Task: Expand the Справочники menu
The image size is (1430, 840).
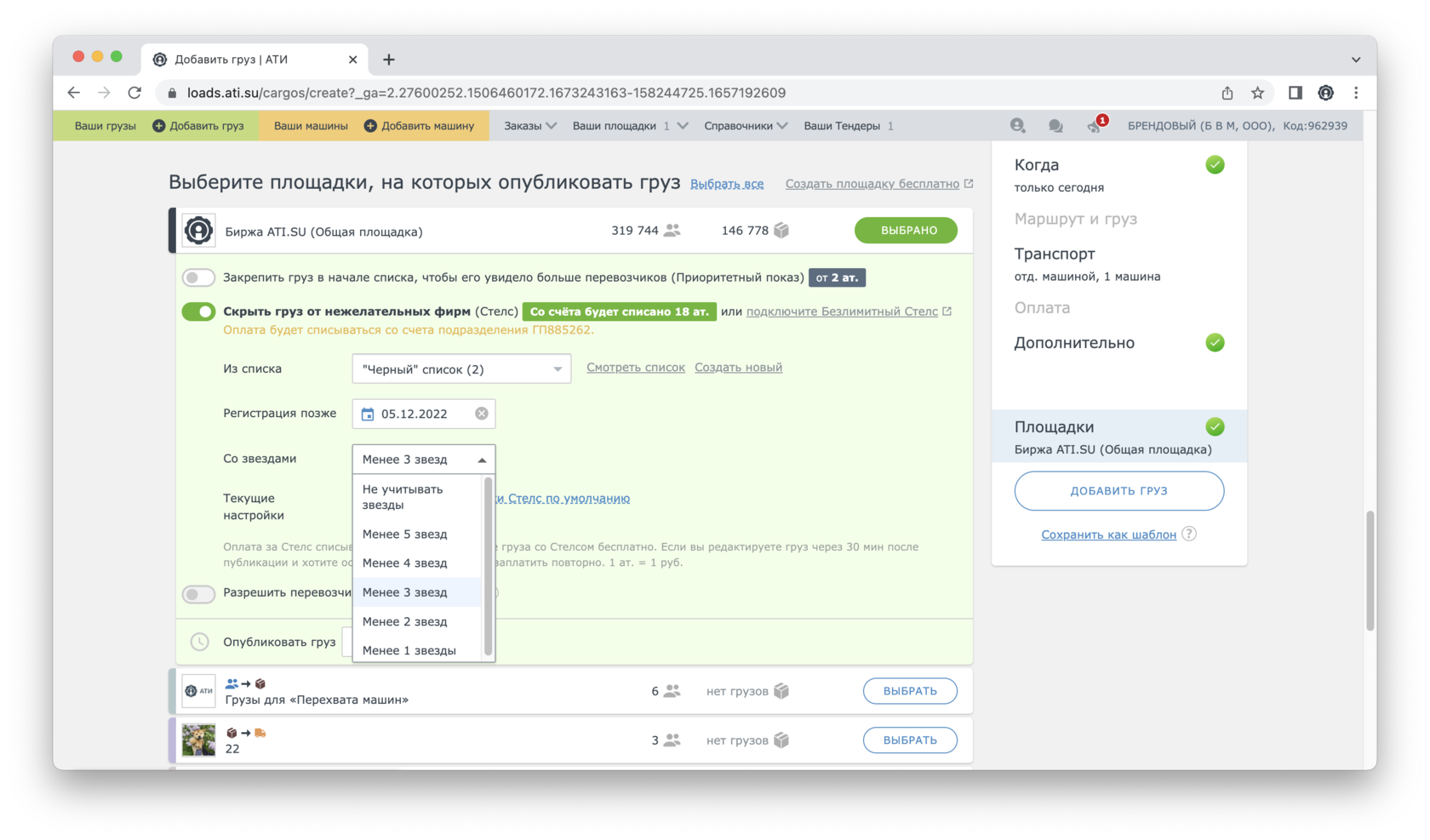Action: click(746, 126)
